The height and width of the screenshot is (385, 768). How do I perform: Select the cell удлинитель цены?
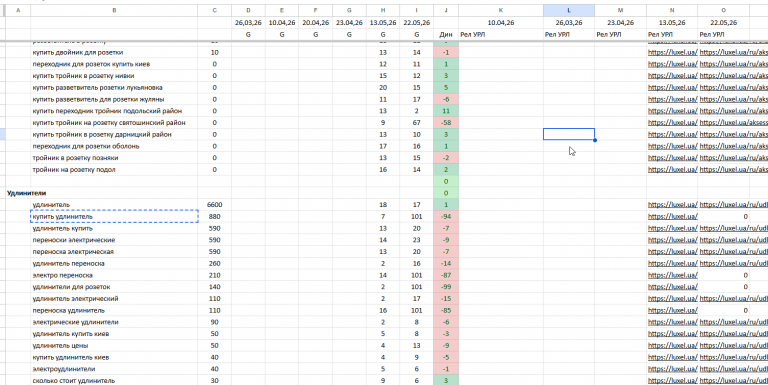pyautogui.click(x=114, y=346)
